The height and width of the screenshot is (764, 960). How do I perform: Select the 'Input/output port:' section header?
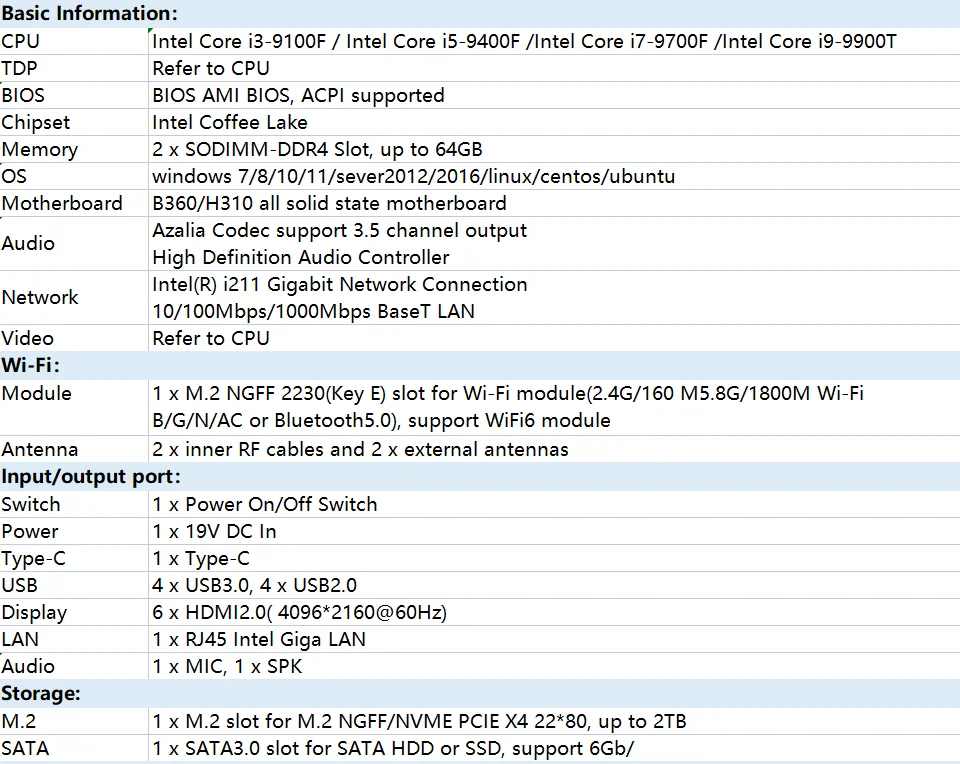click(x=480, y=477)
